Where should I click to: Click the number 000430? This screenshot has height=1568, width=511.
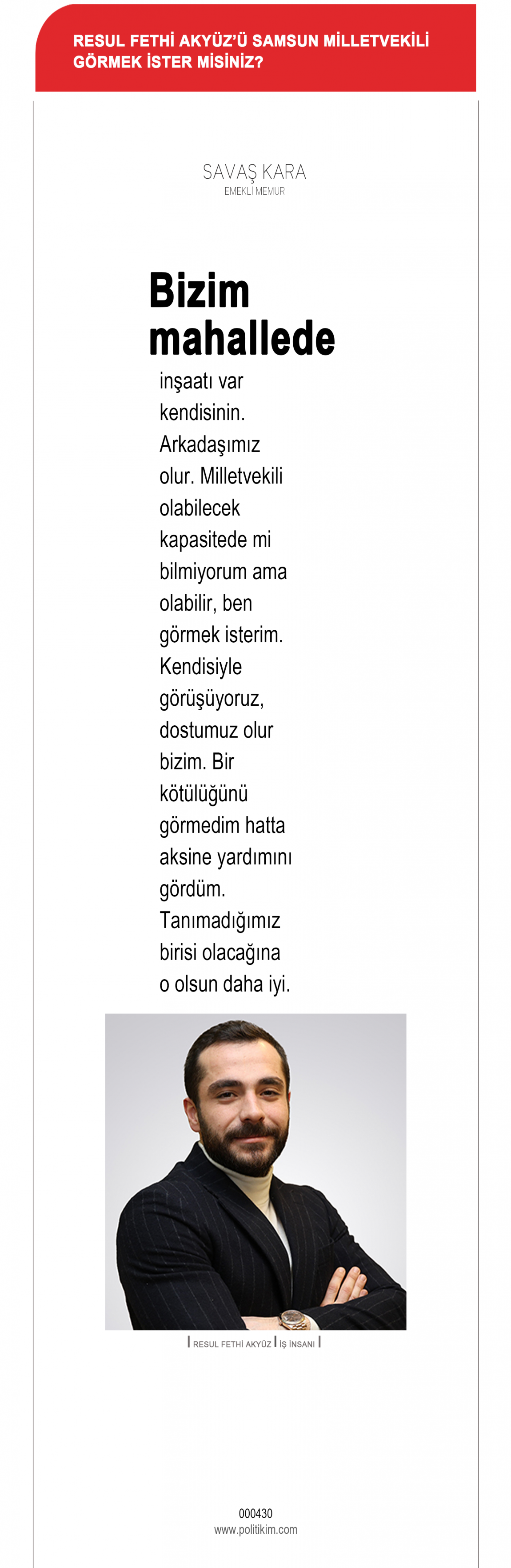coord(255,1513)
